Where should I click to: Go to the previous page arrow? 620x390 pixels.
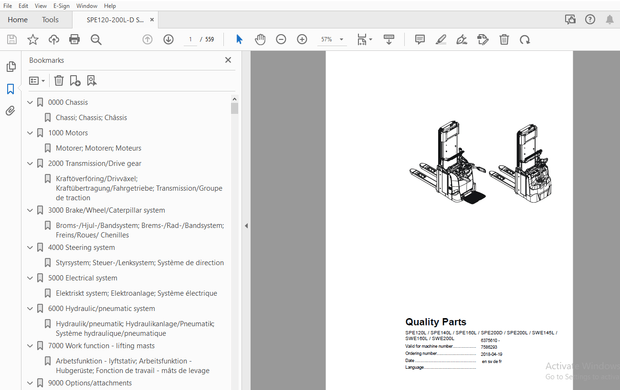(147, 40)
